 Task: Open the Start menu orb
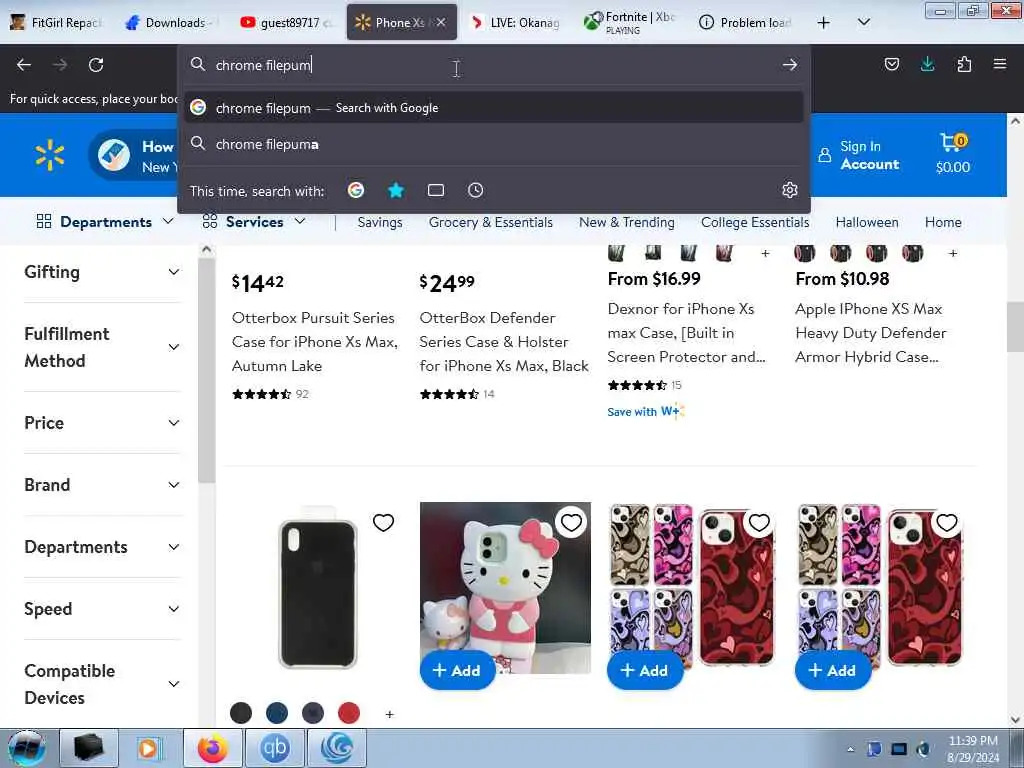click(27, 748)
